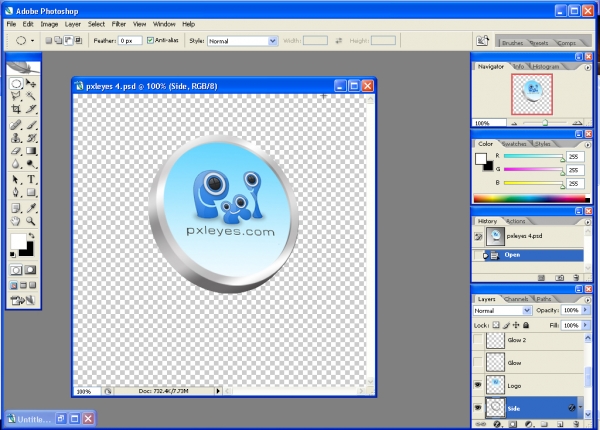Select the Path Selection tool
Image resolution: width=600 pixels, height=430 pixels.
16,179
